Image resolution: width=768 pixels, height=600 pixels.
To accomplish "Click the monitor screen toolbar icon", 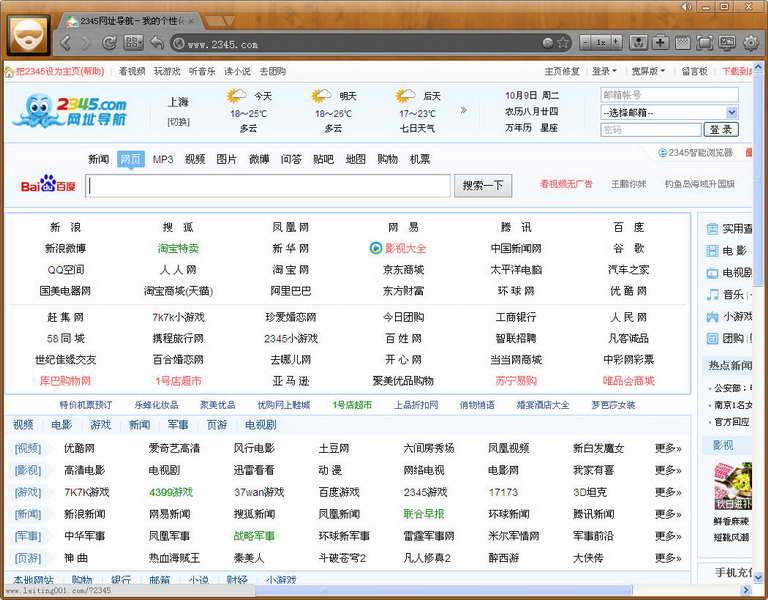I will click(727, 43).
